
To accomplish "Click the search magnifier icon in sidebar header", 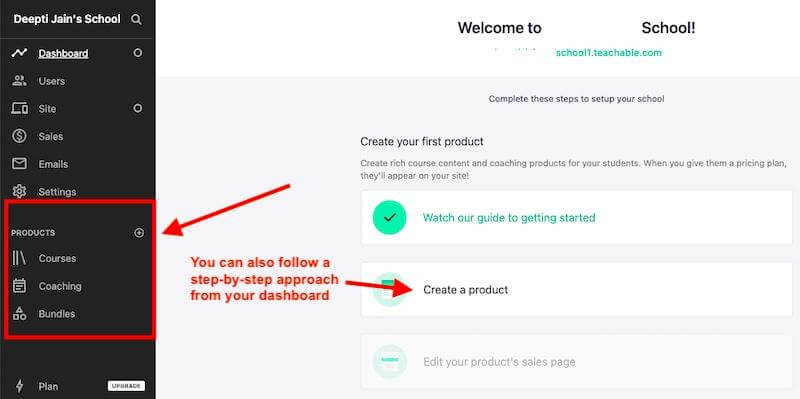I will pyautogui.click(x=136, y=19).
